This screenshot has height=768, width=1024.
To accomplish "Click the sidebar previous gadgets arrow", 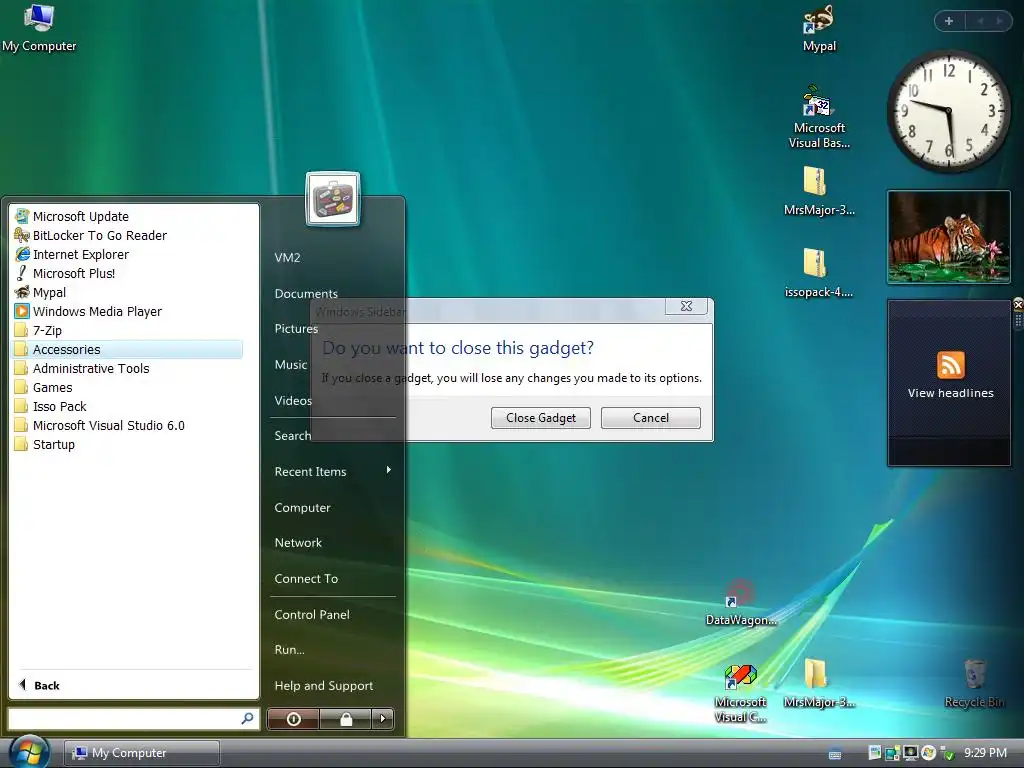I will pyautogui.click(x=980, y=21).
